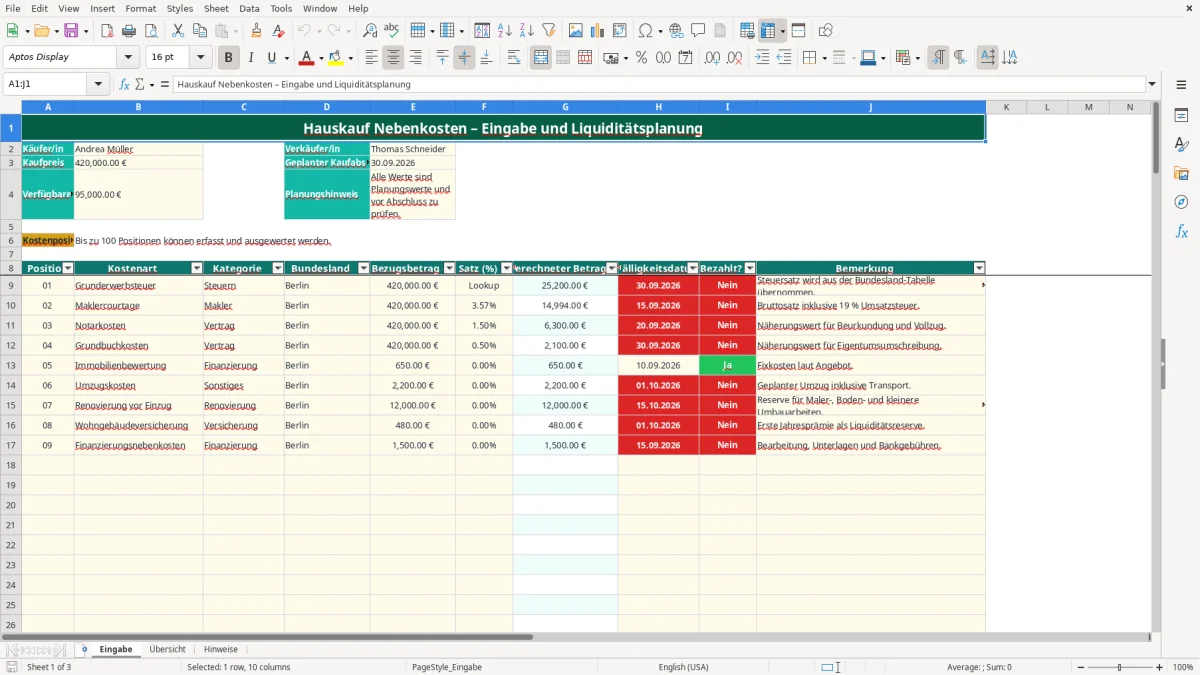Click the 100% zoom level

click(x=1183, y=667)
